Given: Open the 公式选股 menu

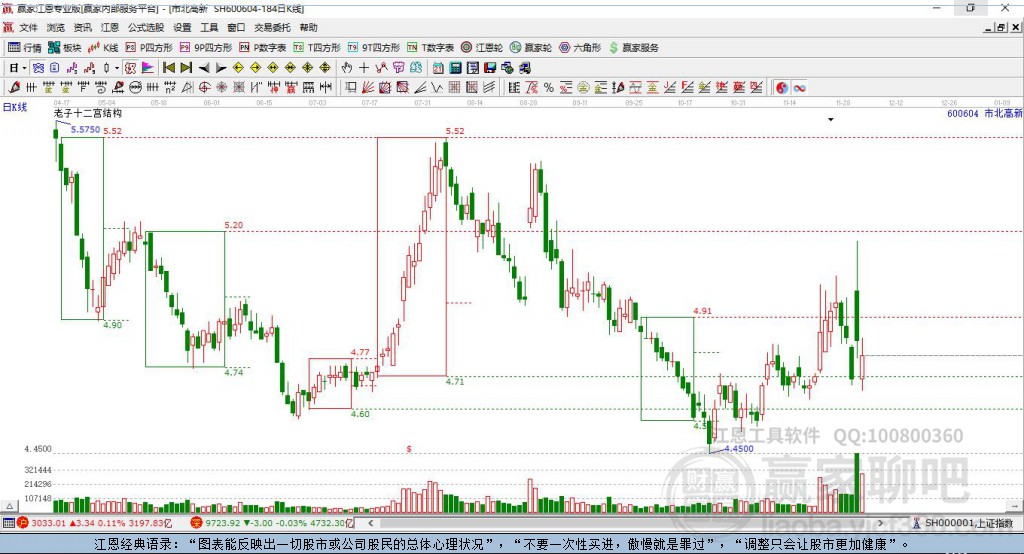Looking at the screenshot, I should (x=146, y=27).
